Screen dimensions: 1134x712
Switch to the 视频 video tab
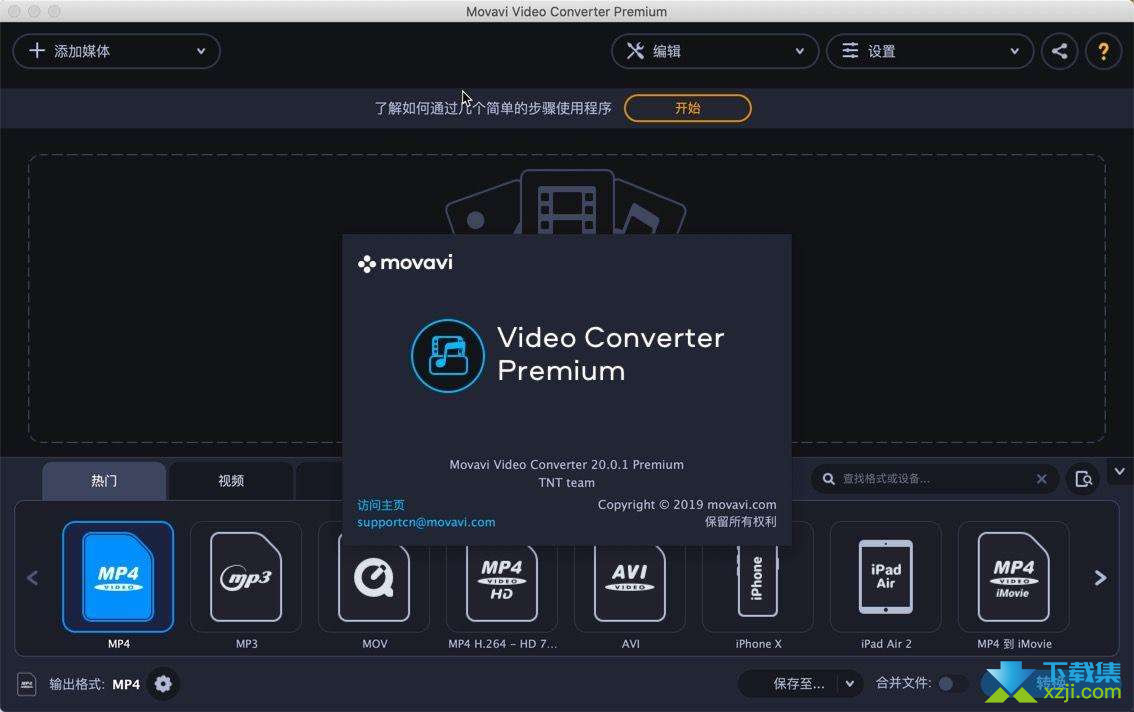pyautogui.click(x=231, y=480)
